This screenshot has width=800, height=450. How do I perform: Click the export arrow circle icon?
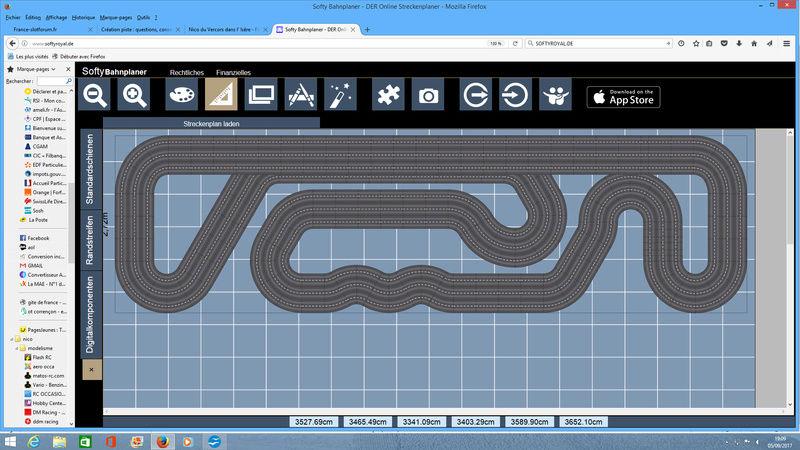pyautogui.click(x=476, y=96)
